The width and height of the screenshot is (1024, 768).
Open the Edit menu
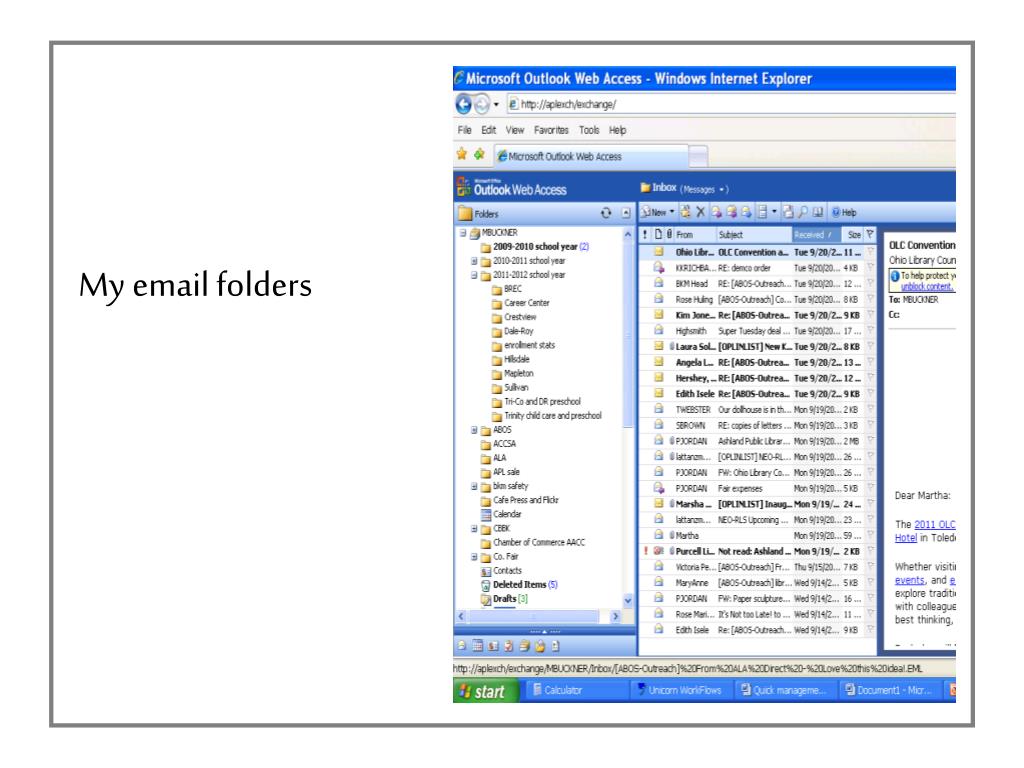(x=488, y=130)
